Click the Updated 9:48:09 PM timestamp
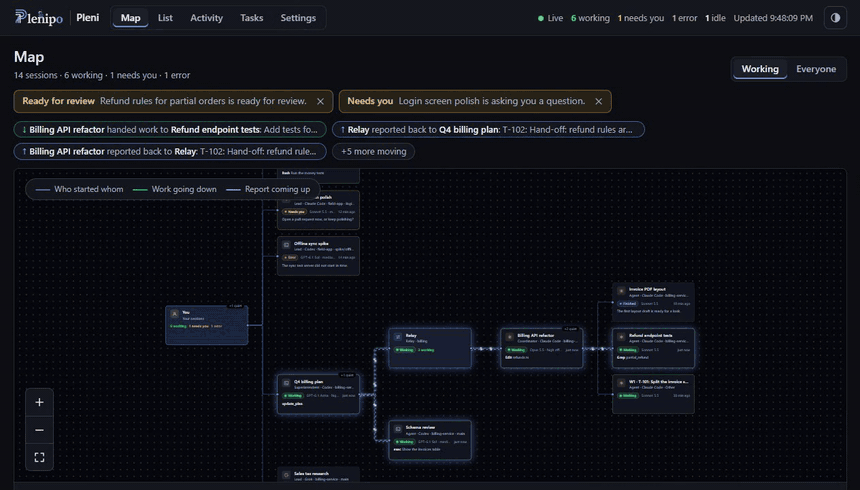 pos(773,18)
